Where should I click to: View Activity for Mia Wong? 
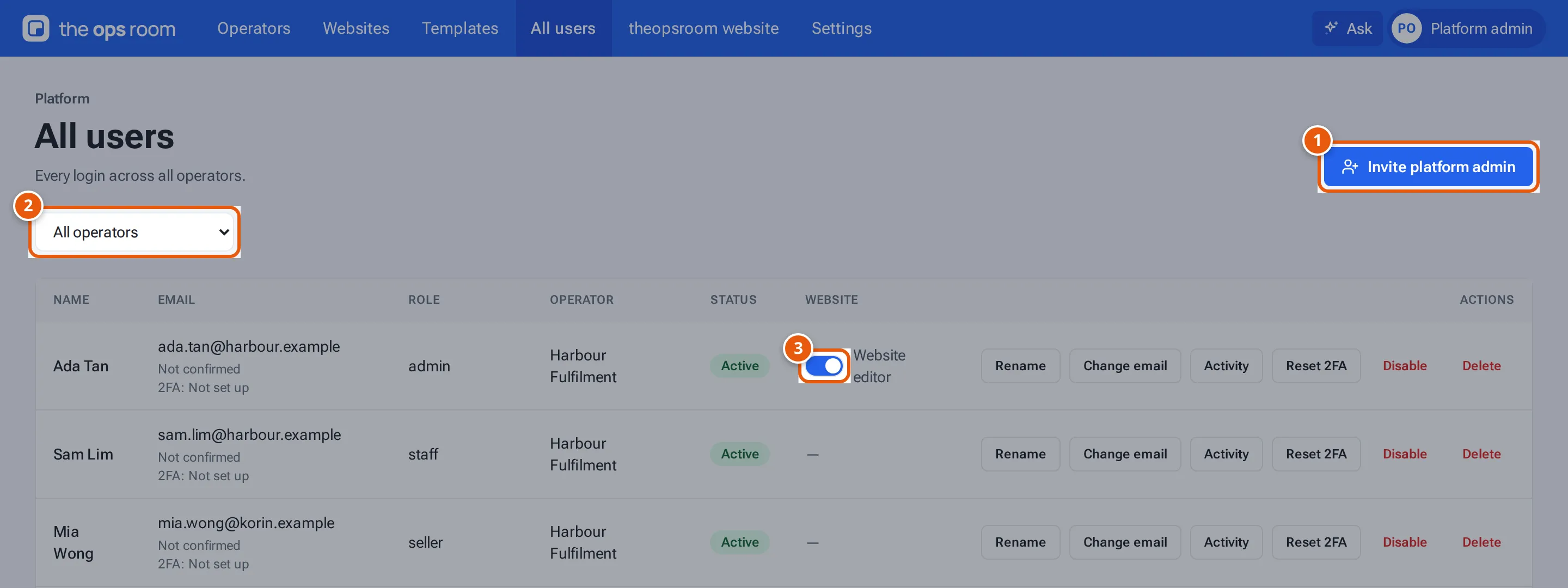tap(1226, 542)
